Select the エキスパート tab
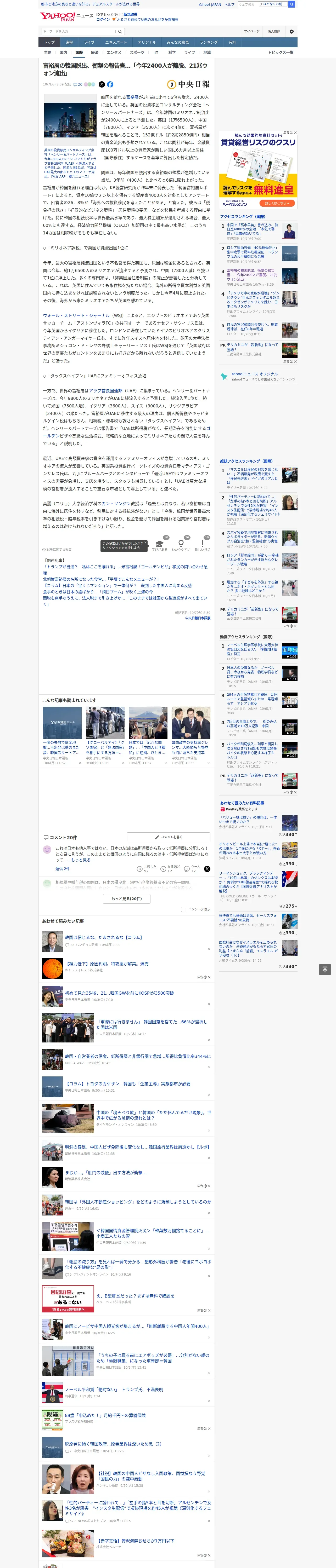The height and width of the screenshot is (1568, 336). (x=116, y=43)
